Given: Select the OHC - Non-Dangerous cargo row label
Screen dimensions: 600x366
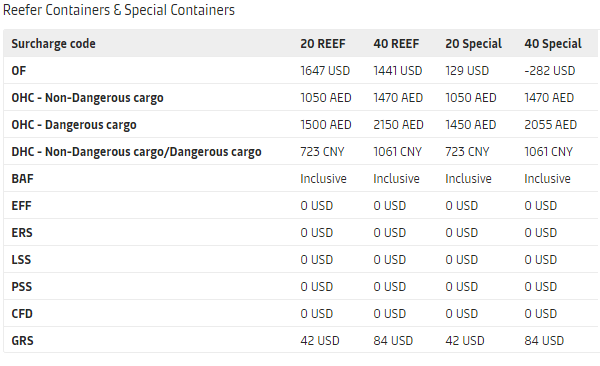Looking at the screenshot, I should pos(87,98).
